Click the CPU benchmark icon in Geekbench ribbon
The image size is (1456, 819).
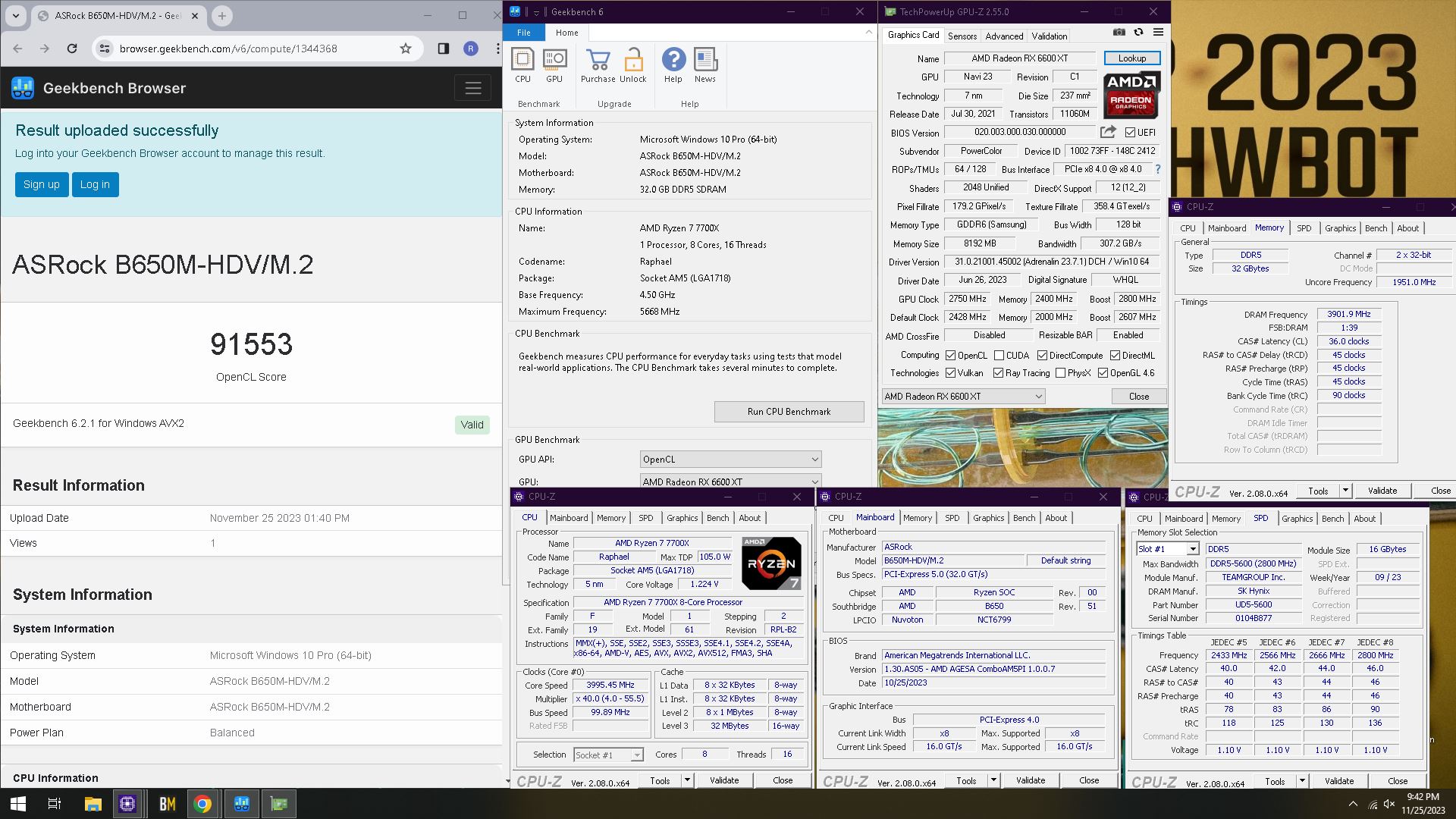coord(522,59)
